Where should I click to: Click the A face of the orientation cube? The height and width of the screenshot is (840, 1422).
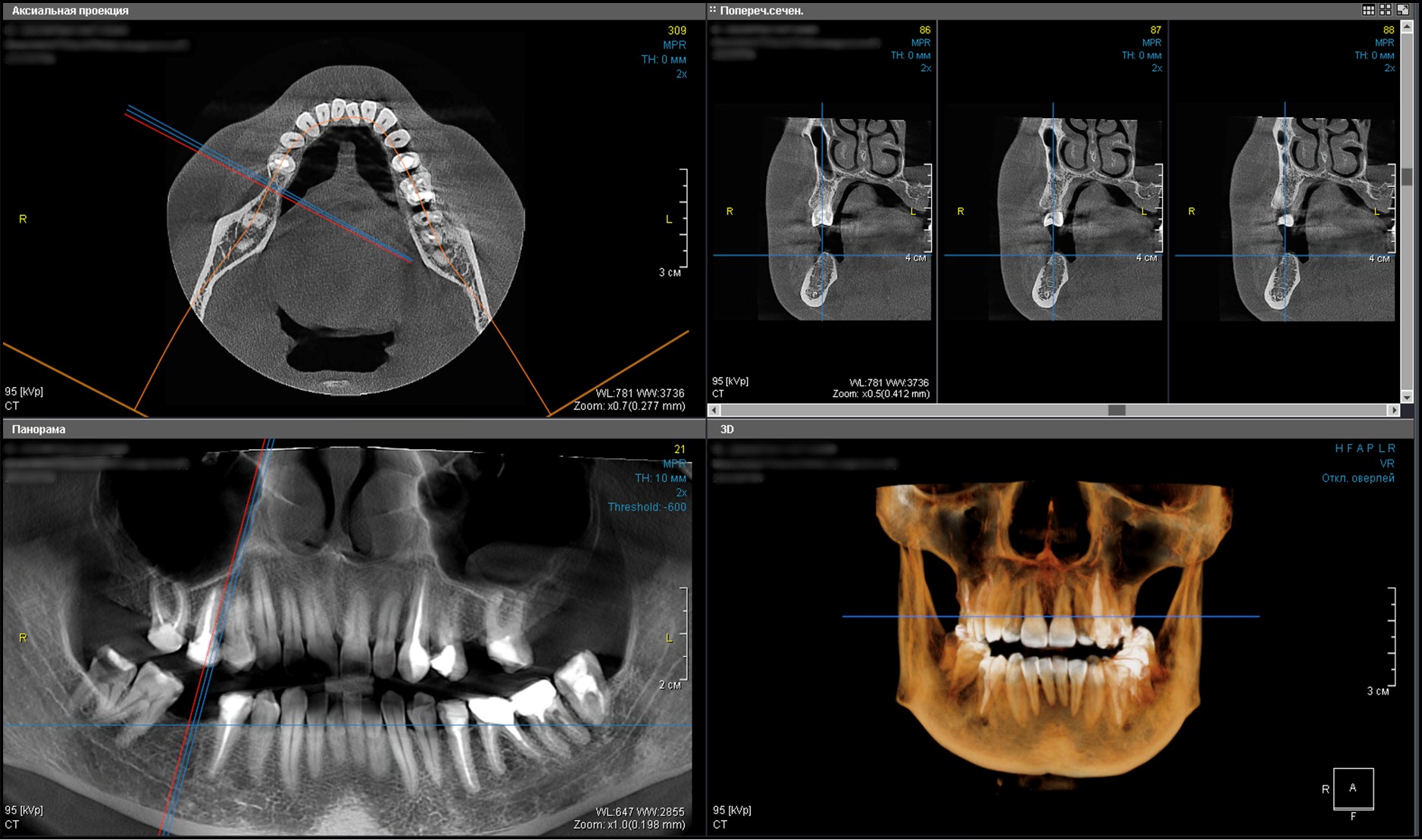pyautogui.click(x=1353, y=788)
